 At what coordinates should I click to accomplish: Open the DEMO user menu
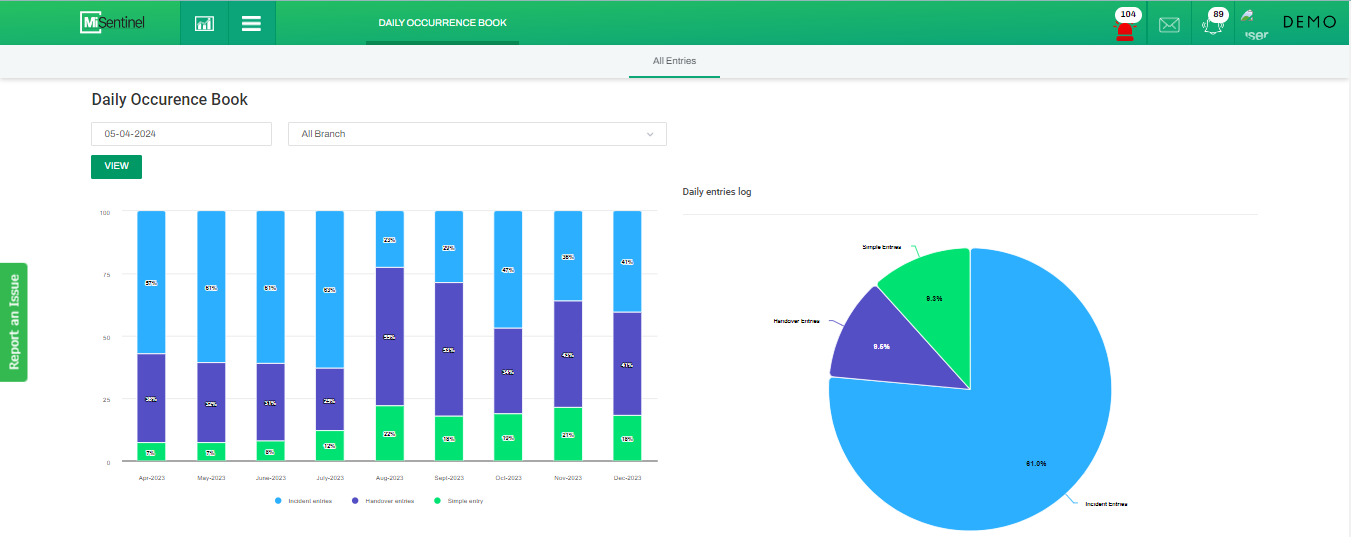[x=1309, y=22]
